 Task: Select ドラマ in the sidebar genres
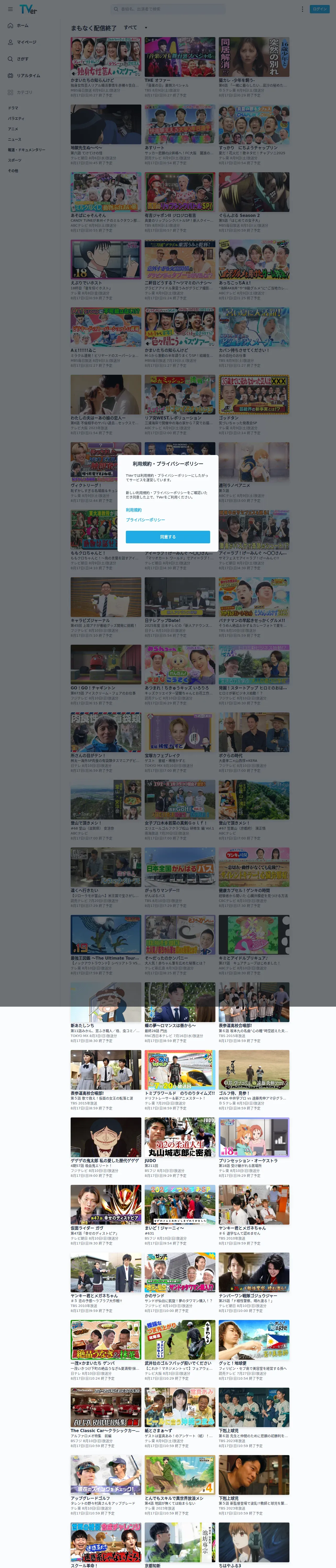click(x=13, y=108)
